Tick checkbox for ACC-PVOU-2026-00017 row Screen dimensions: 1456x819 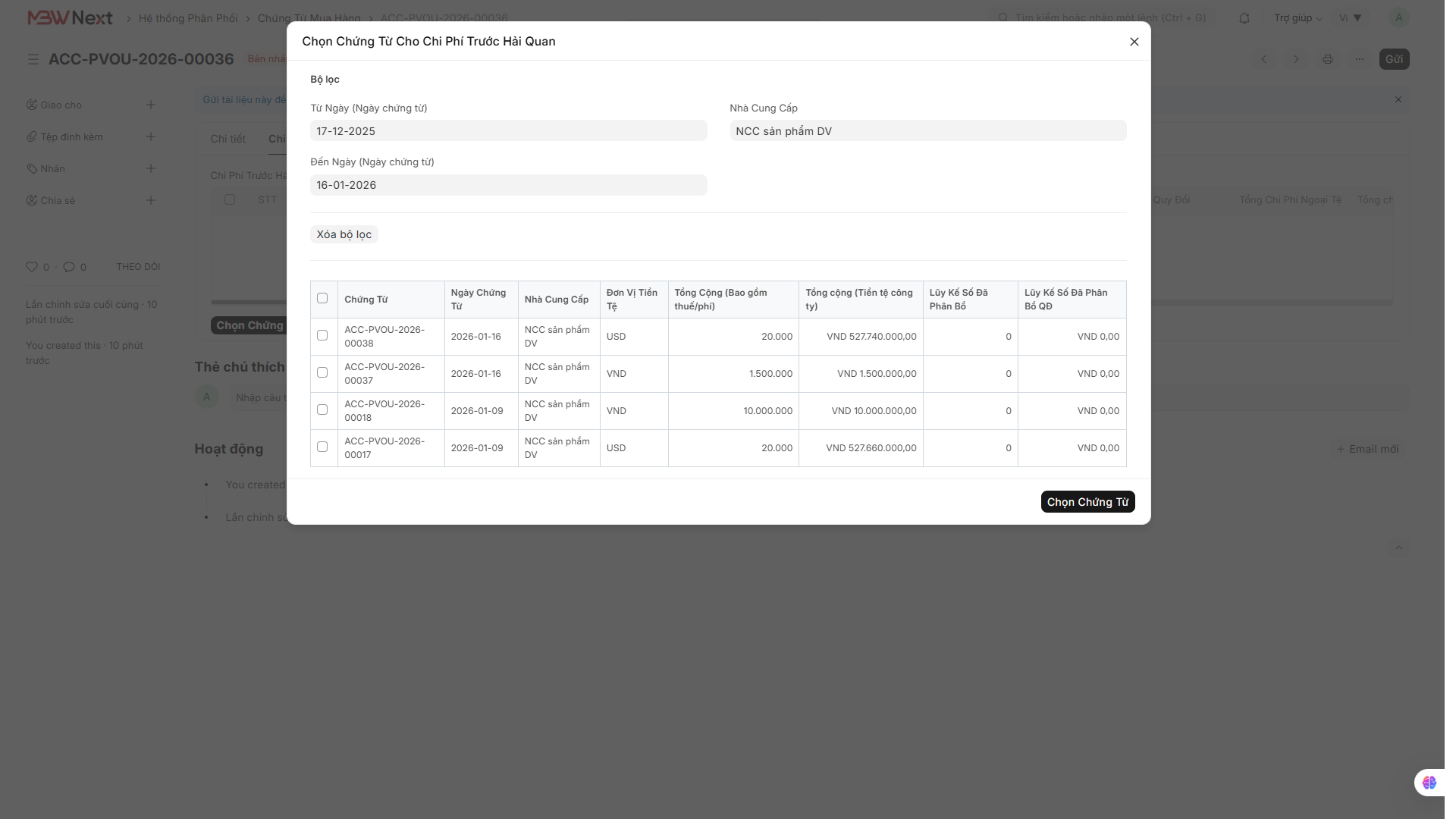point(322,447)
